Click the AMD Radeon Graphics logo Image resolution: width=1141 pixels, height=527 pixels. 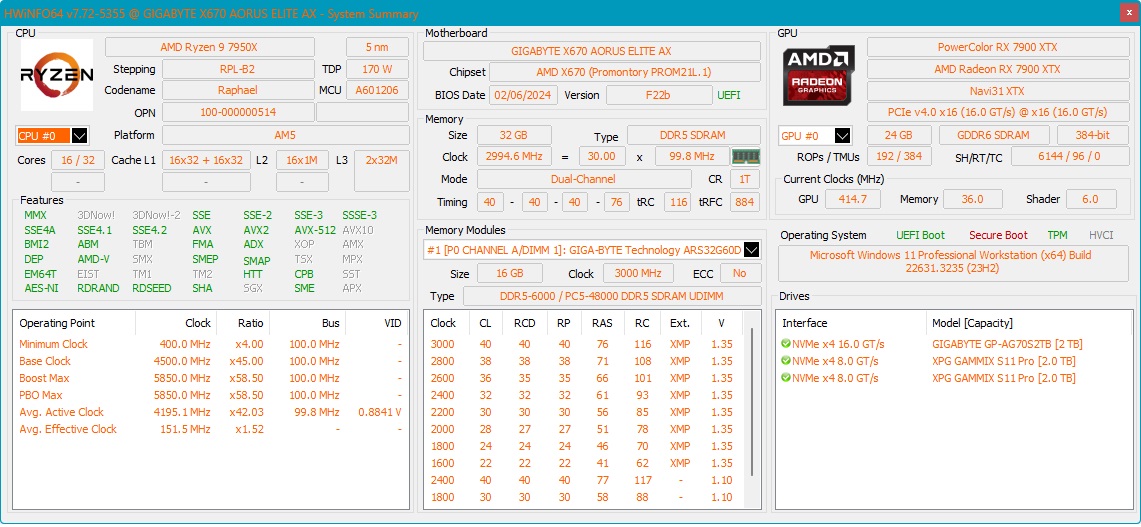pyautogui.click(x=817, y=75)
